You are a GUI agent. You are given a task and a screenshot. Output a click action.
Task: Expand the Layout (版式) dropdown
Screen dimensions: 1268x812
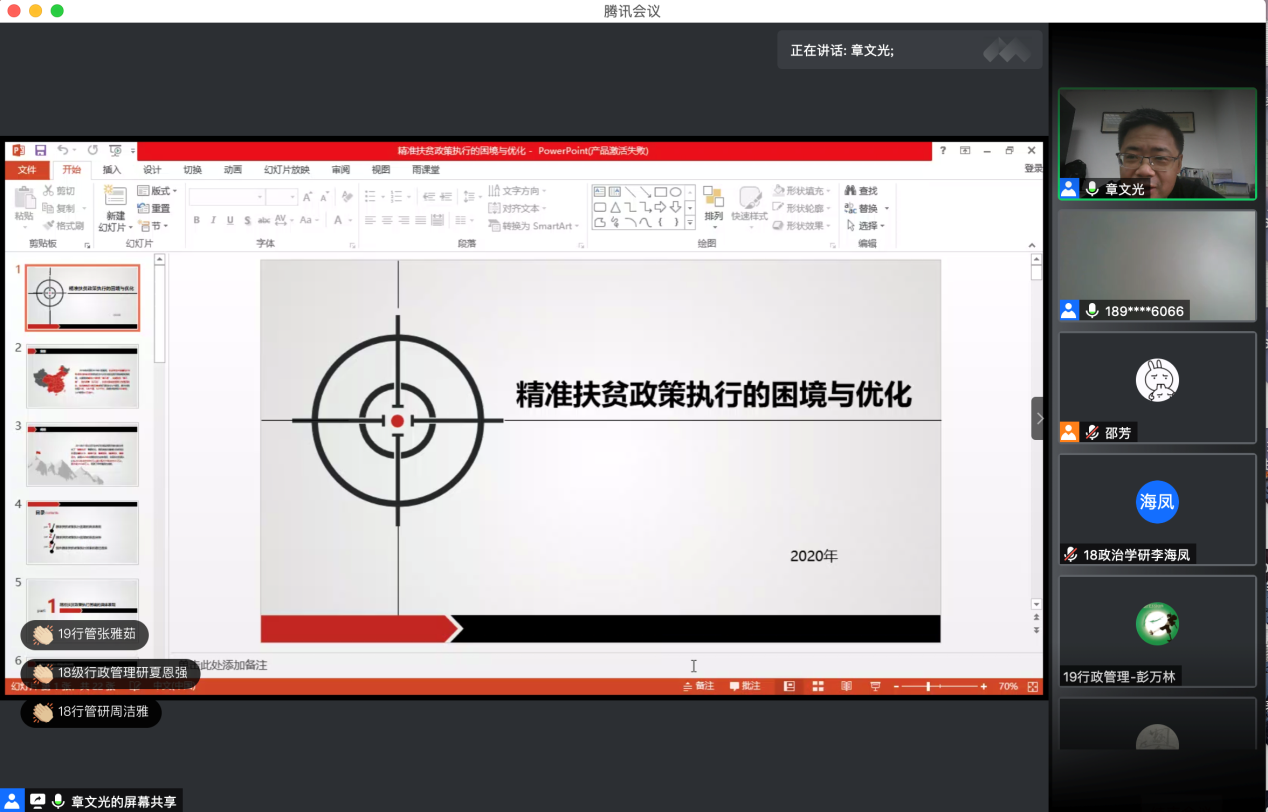[x=158, y=191]
